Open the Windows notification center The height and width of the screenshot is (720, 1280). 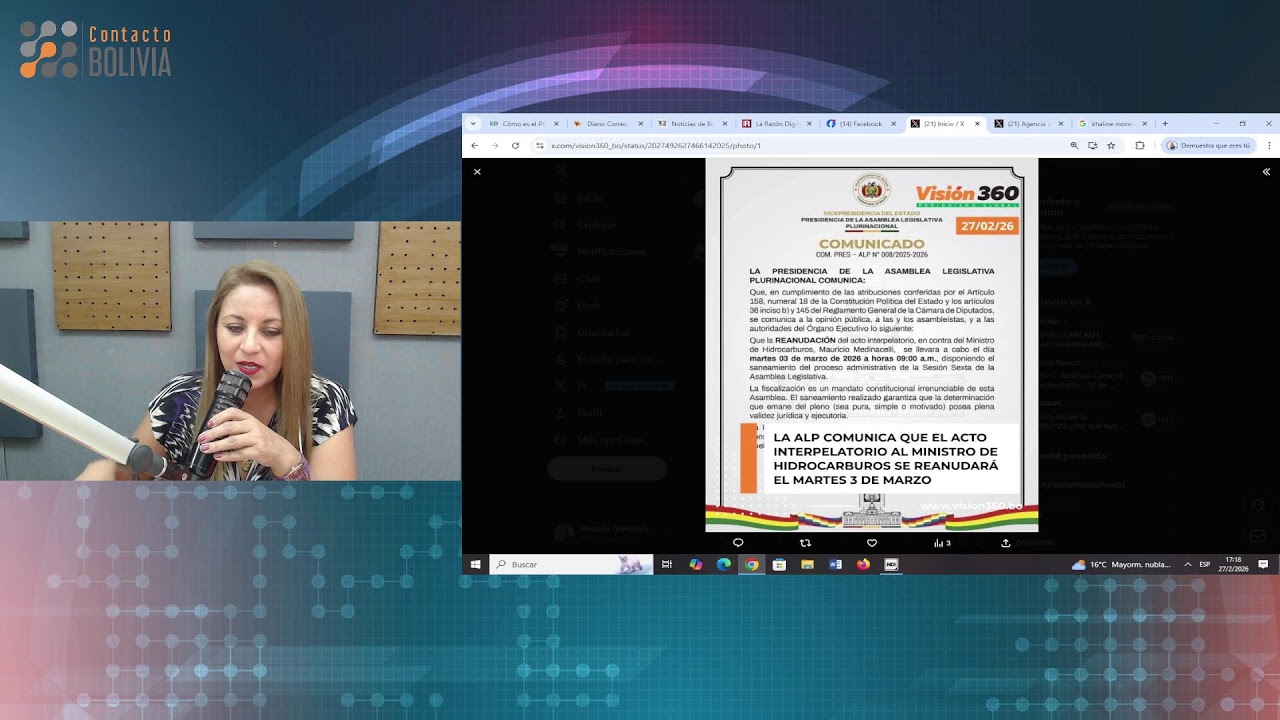click(1263, 564)
